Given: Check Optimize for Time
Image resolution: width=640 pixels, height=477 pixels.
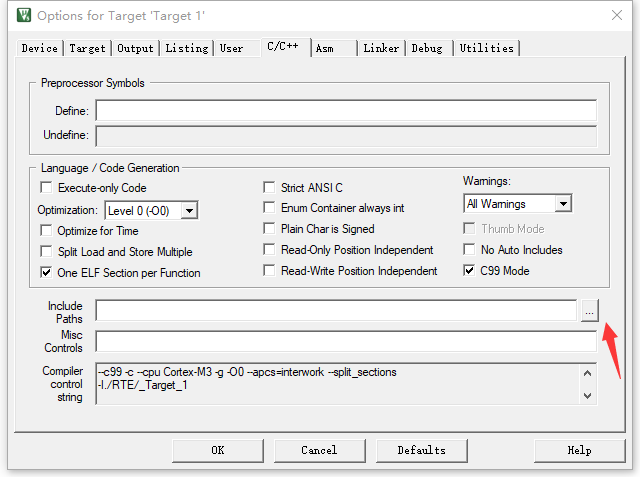Looking at the screenshot, I should [46, 231].
